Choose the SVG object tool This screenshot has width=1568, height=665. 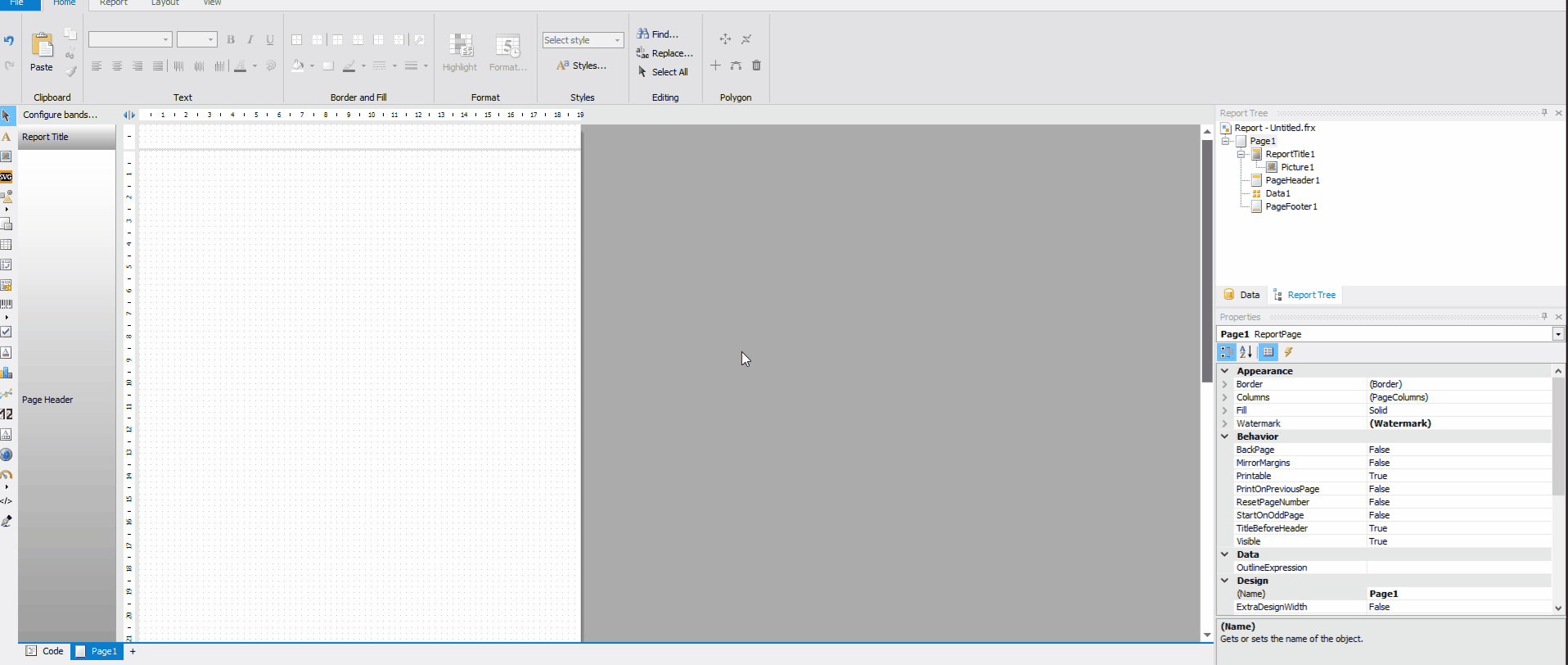click(7, 177)
